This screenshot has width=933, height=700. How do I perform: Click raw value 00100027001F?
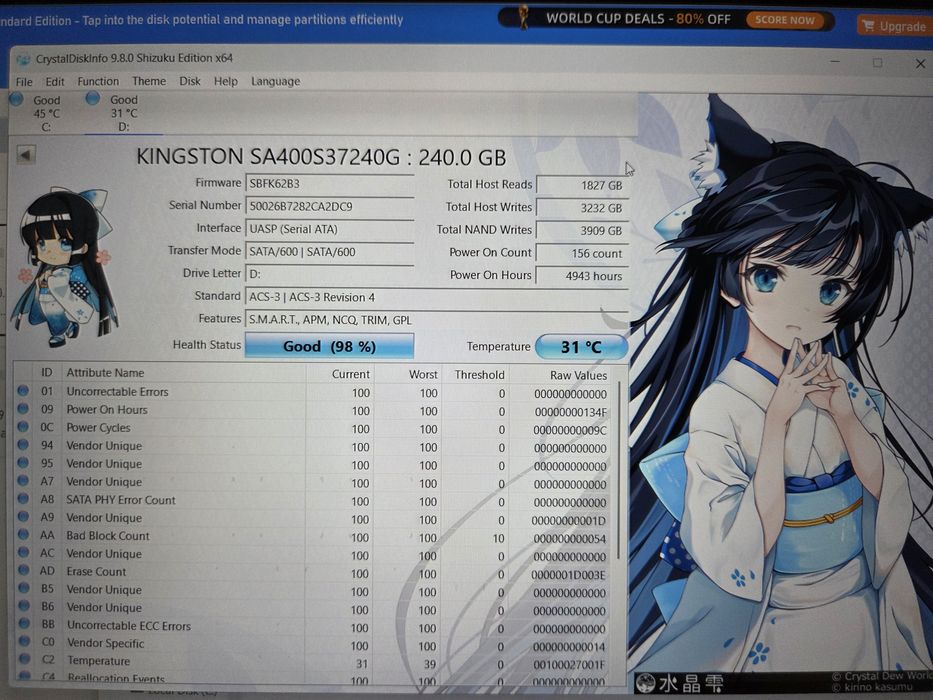coord(569,664)
